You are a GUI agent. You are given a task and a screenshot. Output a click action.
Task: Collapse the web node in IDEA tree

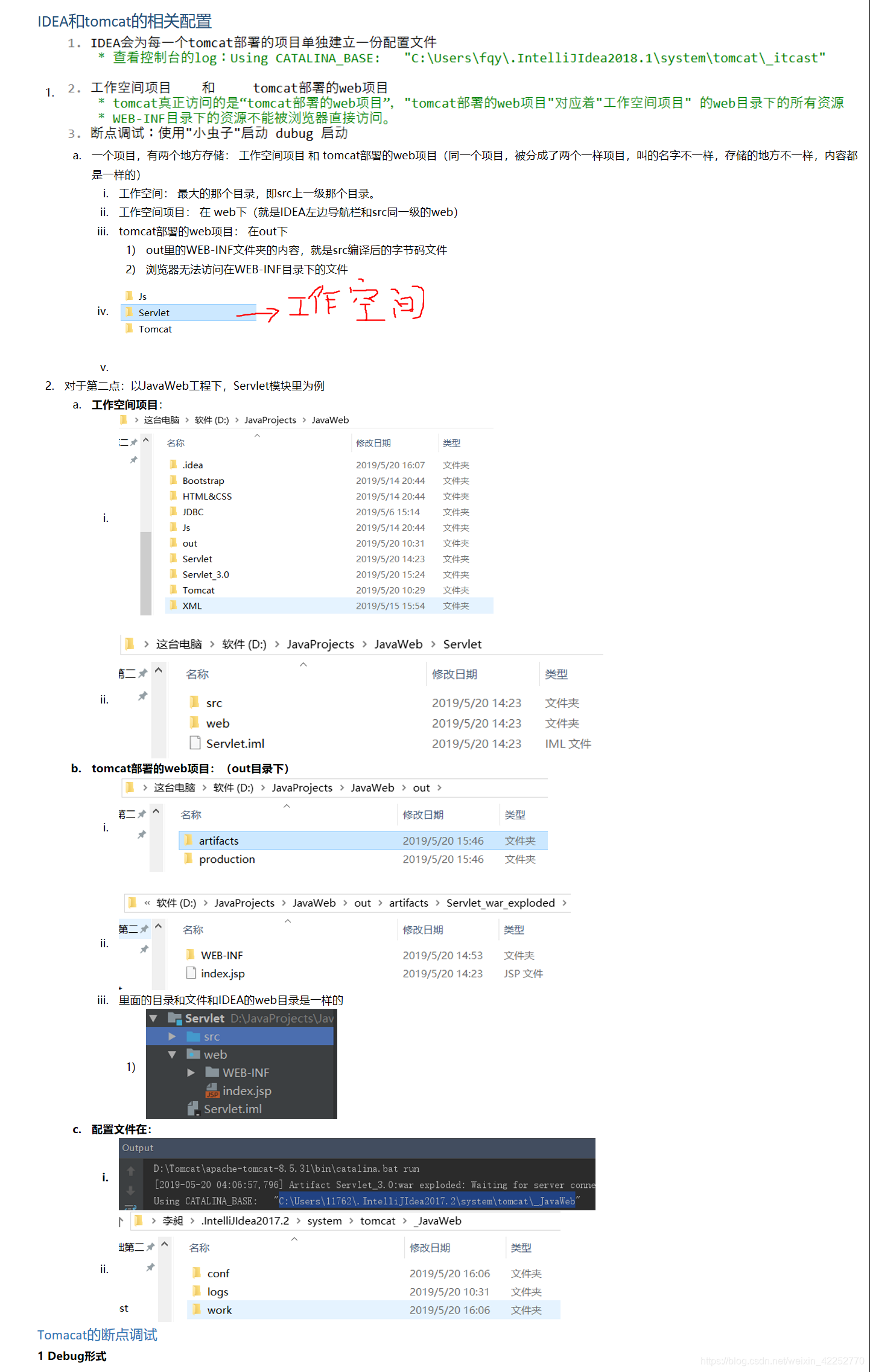[172, 1055]
